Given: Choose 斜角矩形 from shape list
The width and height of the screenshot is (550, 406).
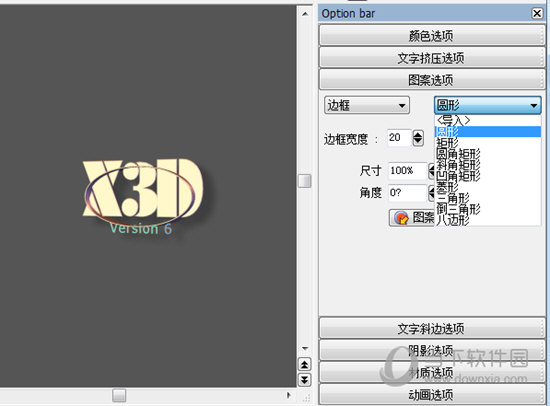Looking at the screenshot, I should coord(488,165).
